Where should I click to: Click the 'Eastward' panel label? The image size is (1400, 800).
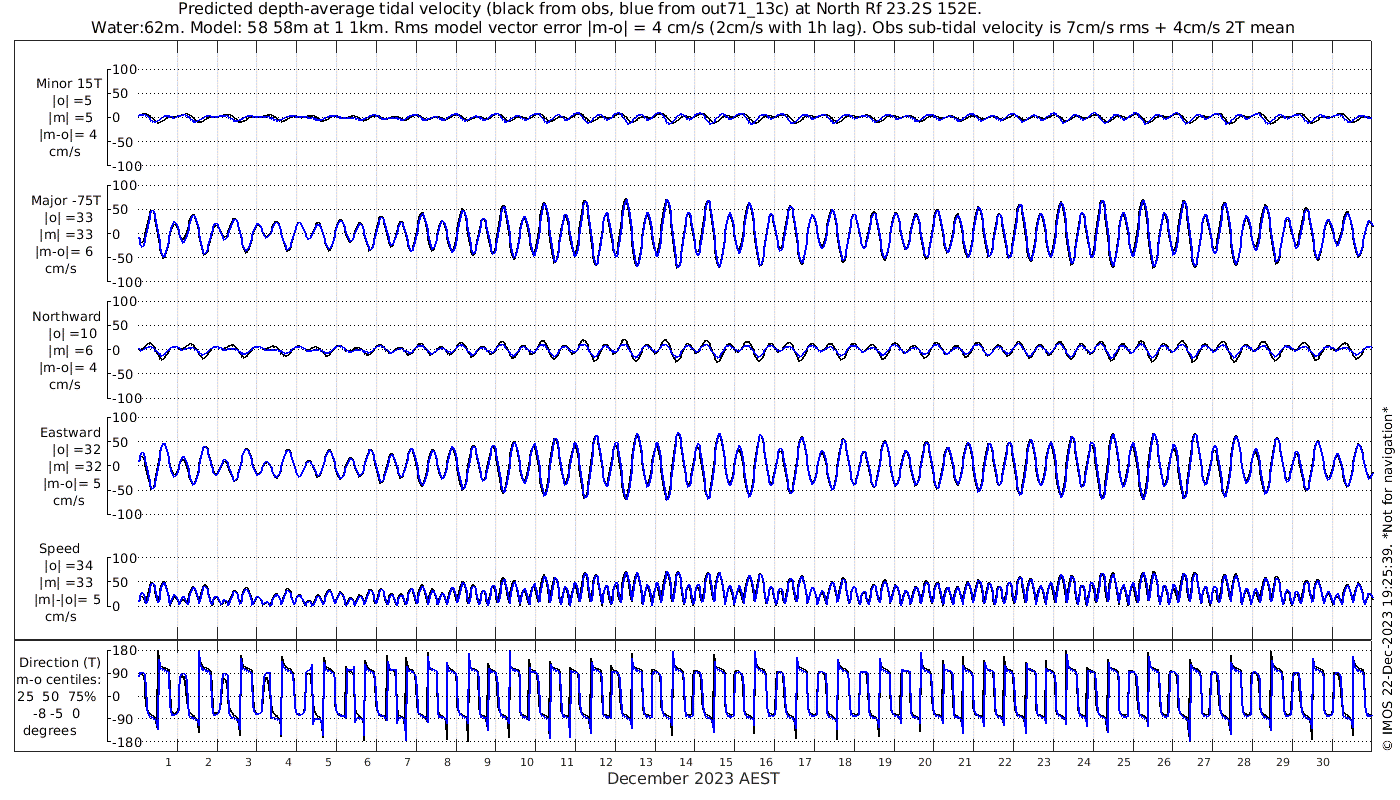(70, 433)
